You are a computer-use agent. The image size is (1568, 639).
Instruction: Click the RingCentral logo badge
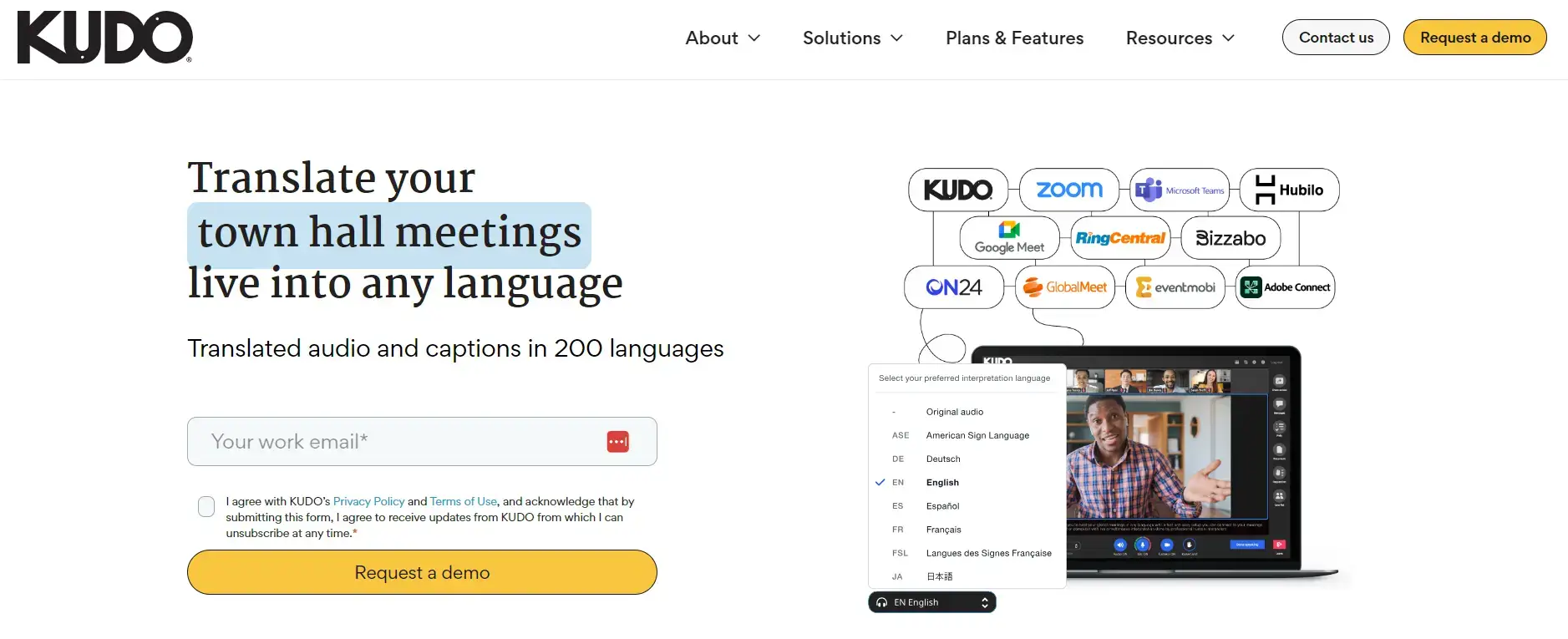(1120, 238)
